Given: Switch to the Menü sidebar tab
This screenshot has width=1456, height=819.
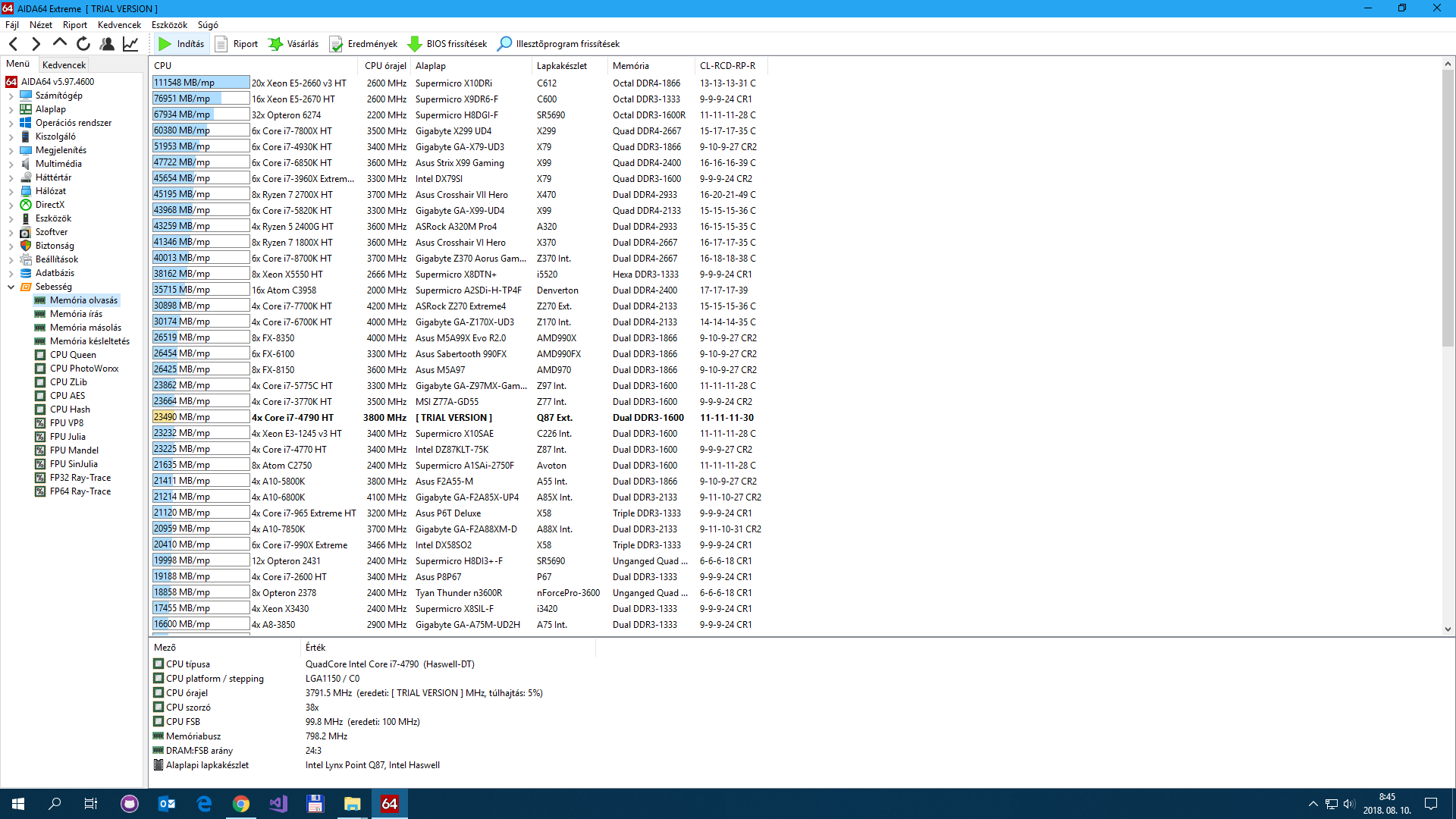Looking at the screenshot, I should coord(18,64).
